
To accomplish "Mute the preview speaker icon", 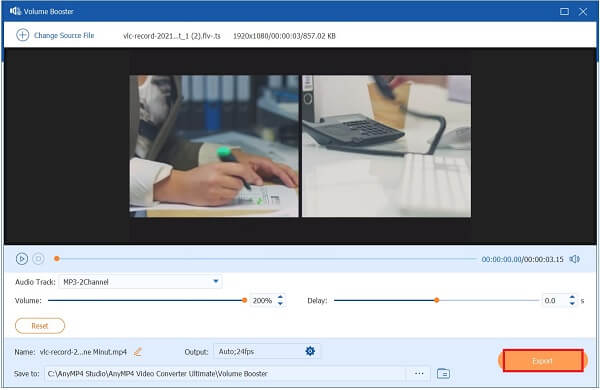I will (574, 259).
